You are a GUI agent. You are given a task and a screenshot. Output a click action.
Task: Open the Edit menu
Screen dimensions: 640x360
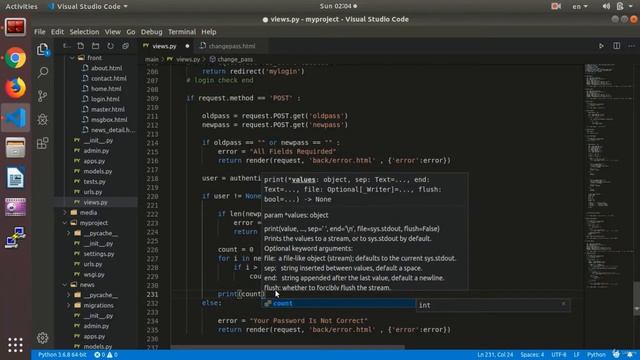point(57,32)
